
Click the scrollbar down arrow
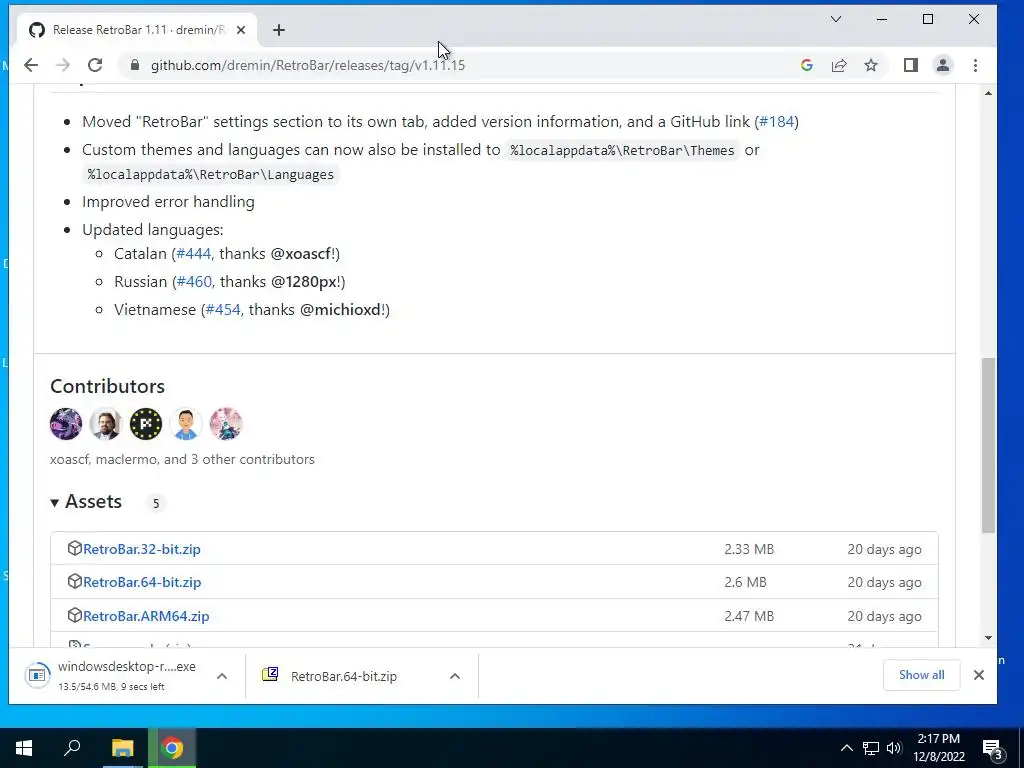[988, 638]
